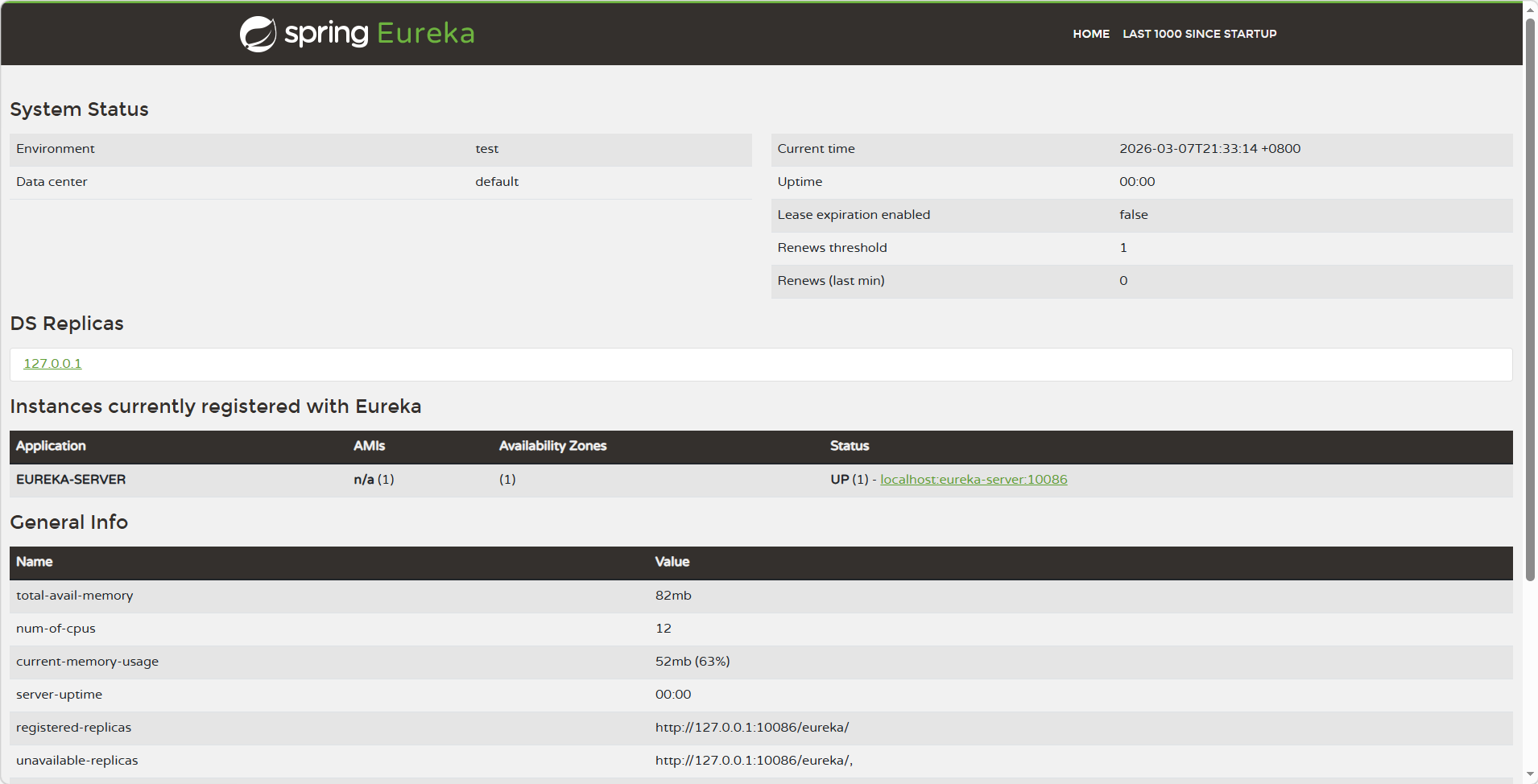Image resolution: width=1538 pixels, height=784 pixels.
Task: Click the total-avail-memory value 82mb
Action: [x=673, y=596]
